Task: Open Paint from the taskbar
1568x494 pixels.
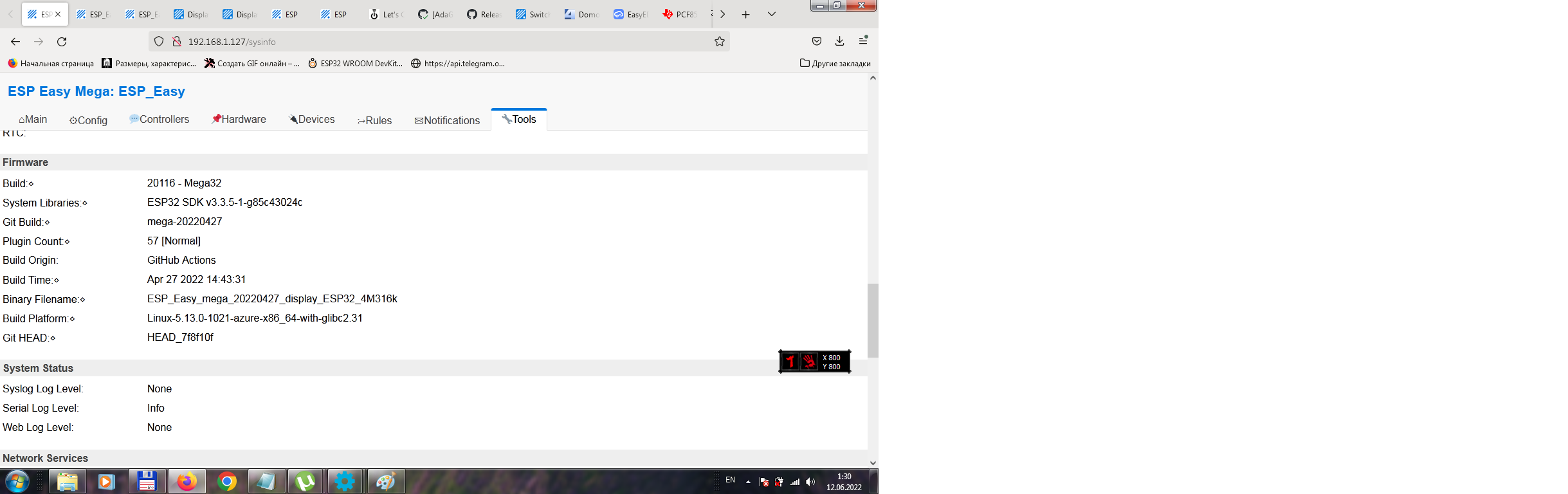Action: click(x=385, y=481)
